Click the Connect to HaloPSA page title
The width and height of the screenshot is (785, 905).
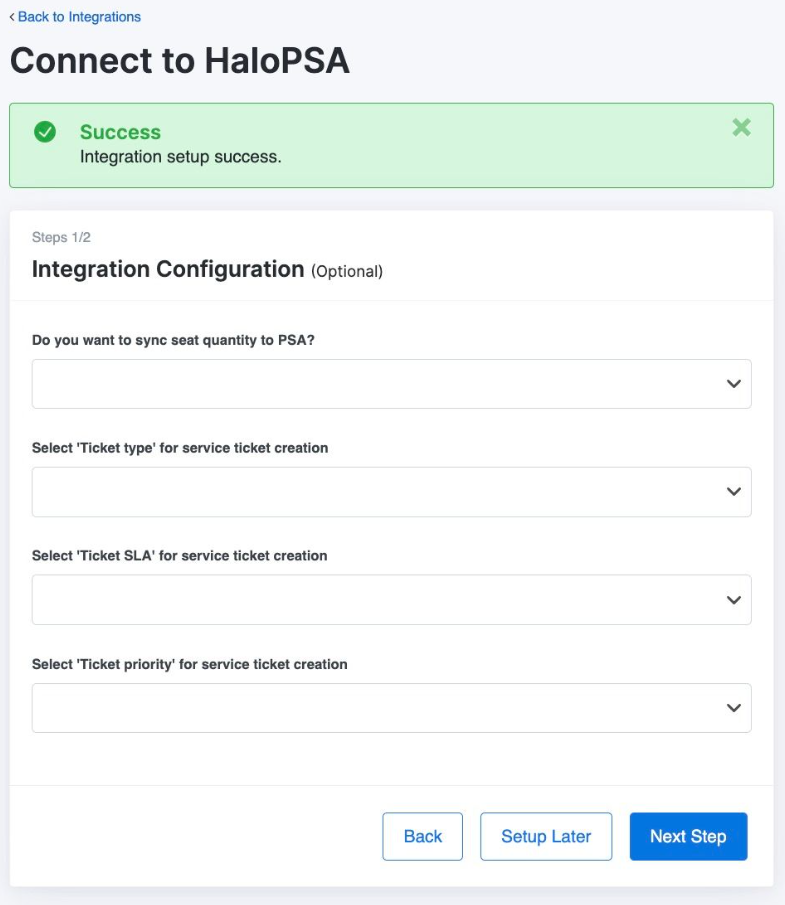(180, 61)
